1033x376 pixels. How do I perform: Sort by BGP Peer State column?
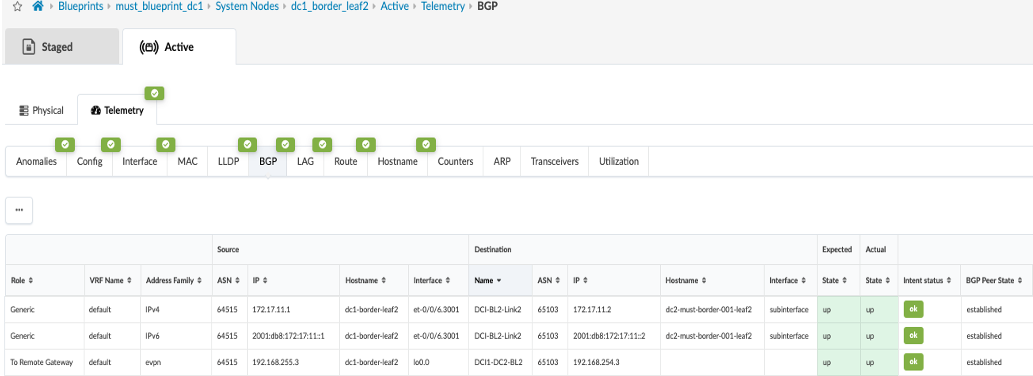(995, 281)
